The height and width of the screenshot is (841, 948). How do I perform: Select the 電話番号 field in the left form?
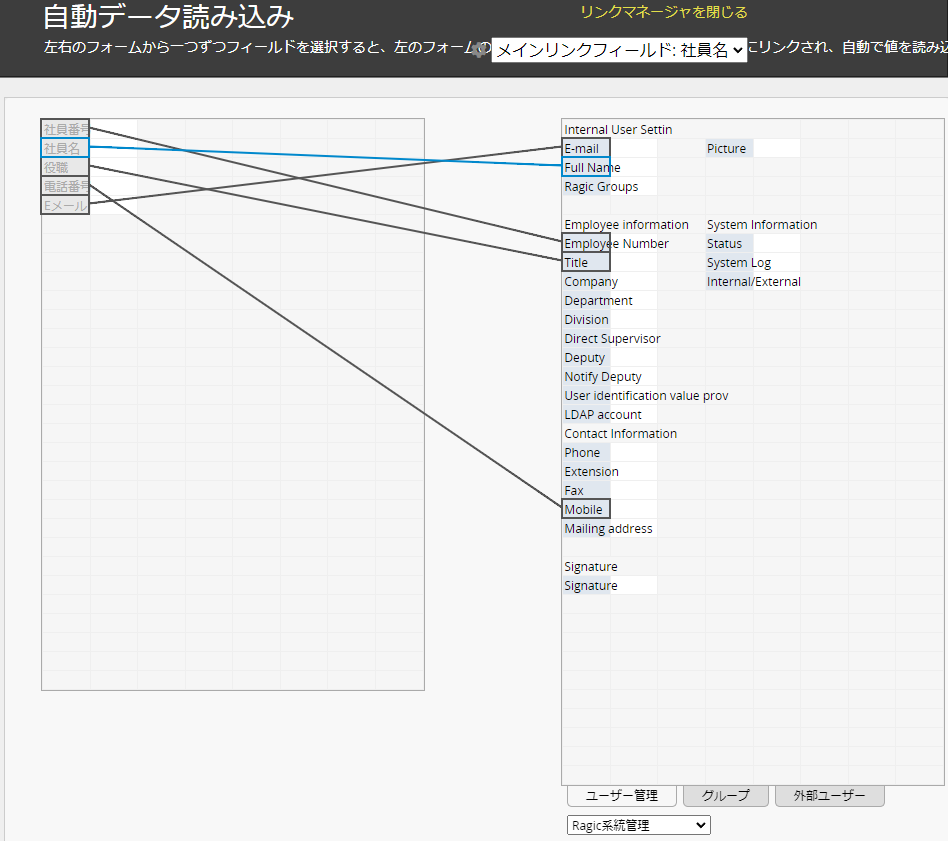(x=66, y=186)
